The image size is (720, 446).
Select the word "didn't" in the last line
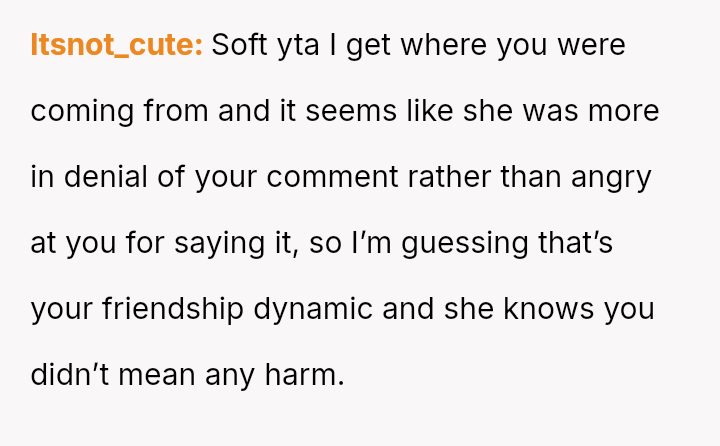tap(70, 375)
